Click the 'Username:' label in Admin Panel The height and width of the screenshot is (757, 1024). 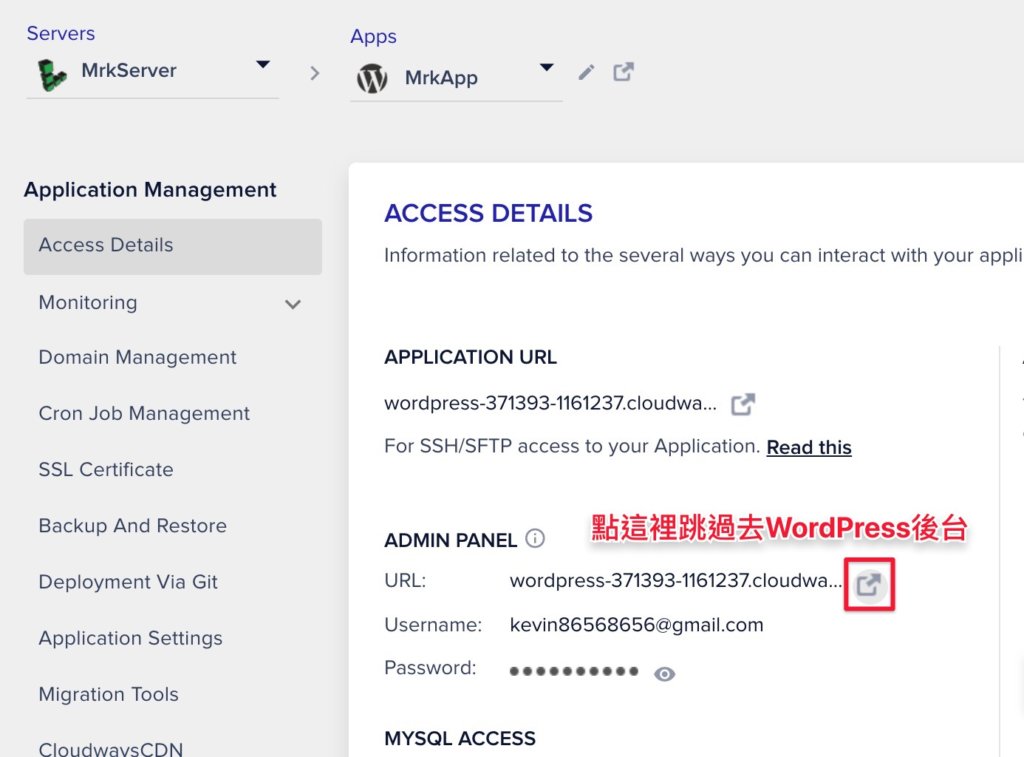tap(433, 625)
